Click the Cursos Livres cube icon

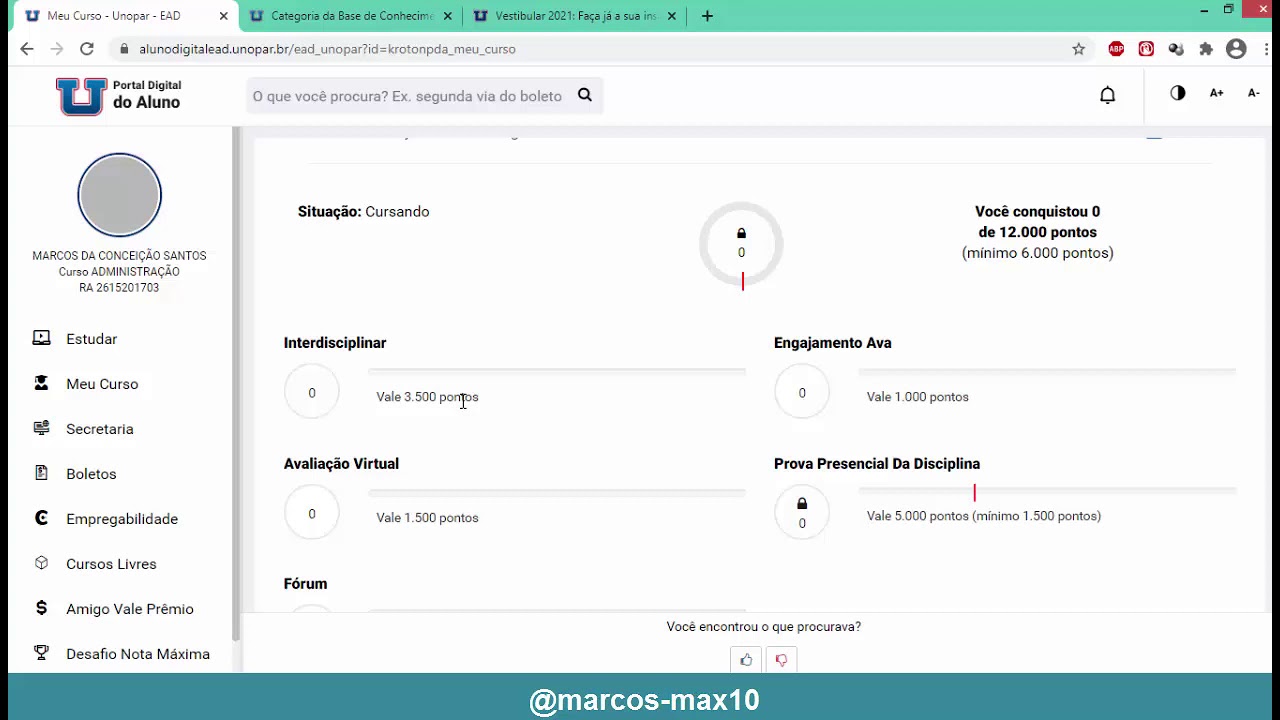coord(41,563)
